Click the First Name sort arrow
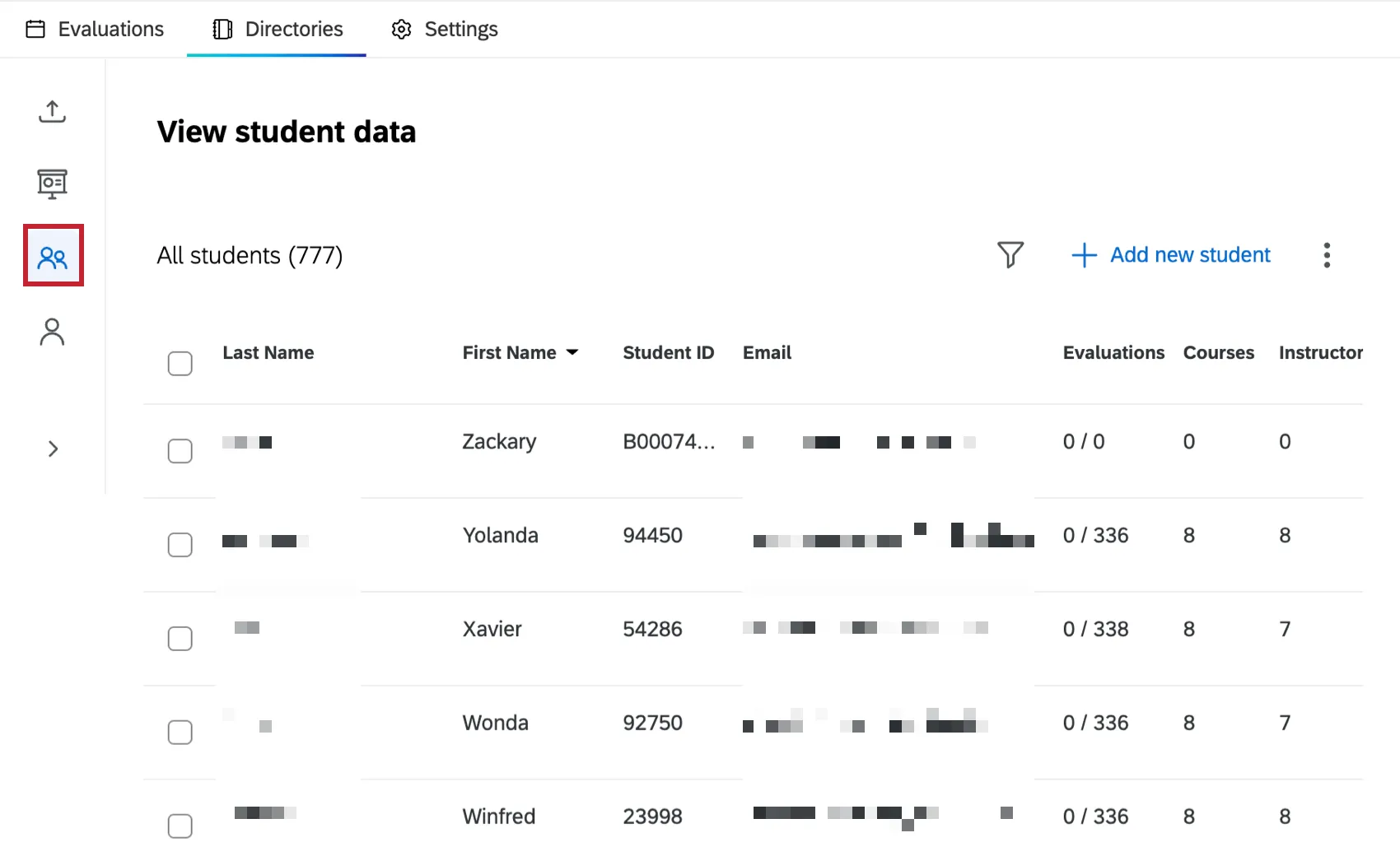 pos(572,352)
